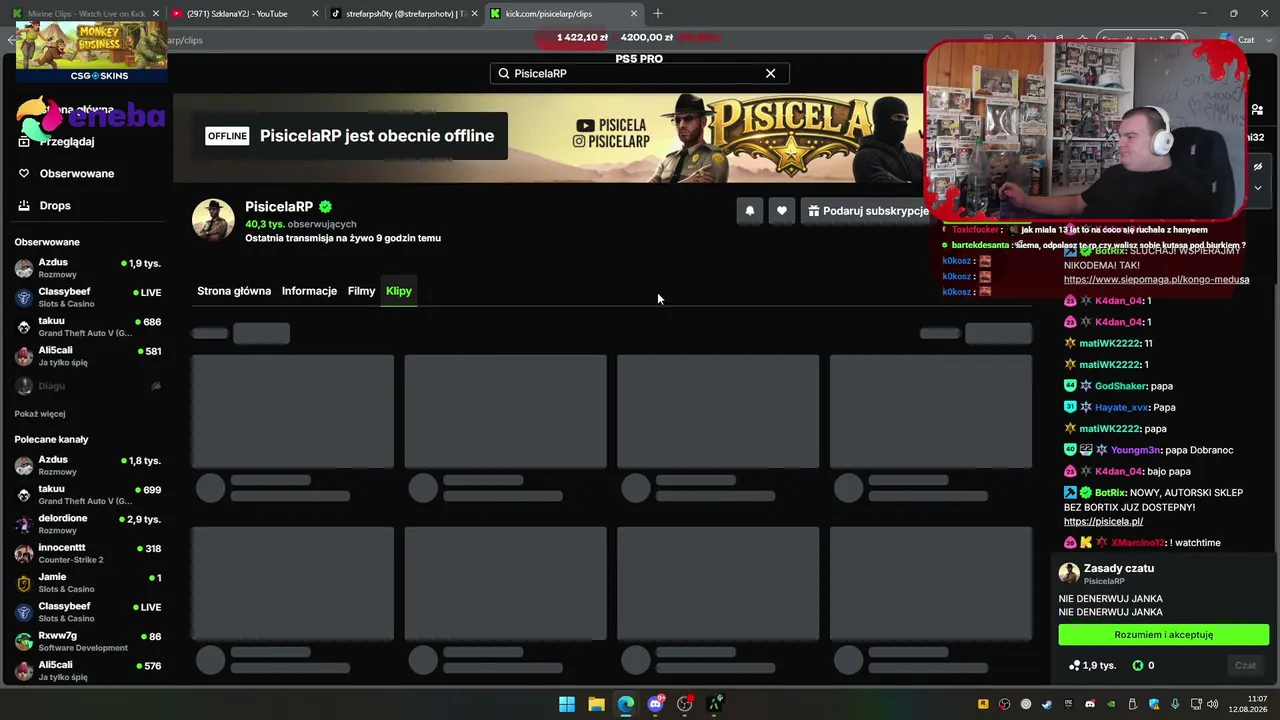Click the Steam icon in system tray
The image size is (1280, 720).
coord(1047,704)
